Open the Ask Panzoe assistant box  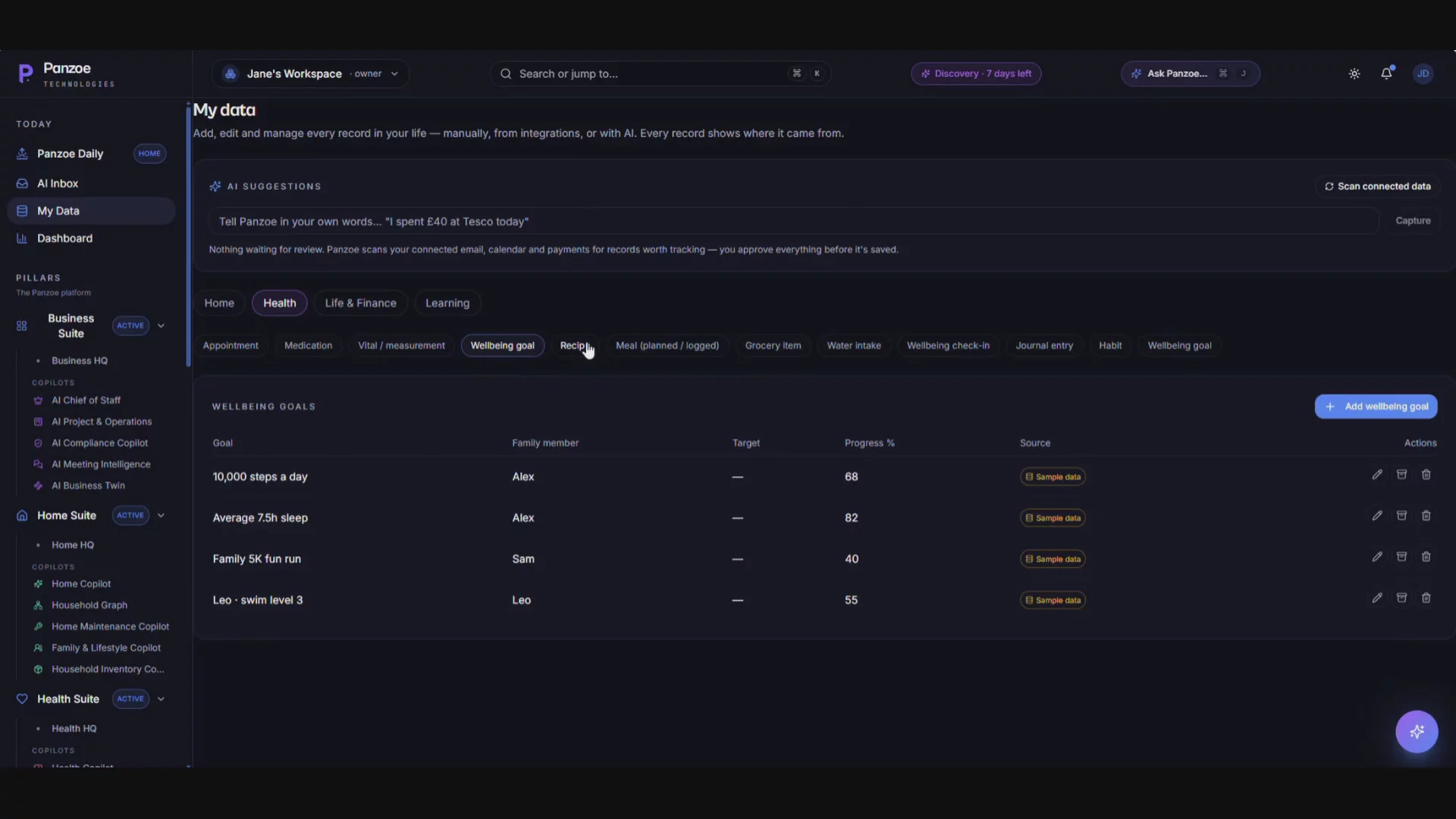coord(1191,74)
